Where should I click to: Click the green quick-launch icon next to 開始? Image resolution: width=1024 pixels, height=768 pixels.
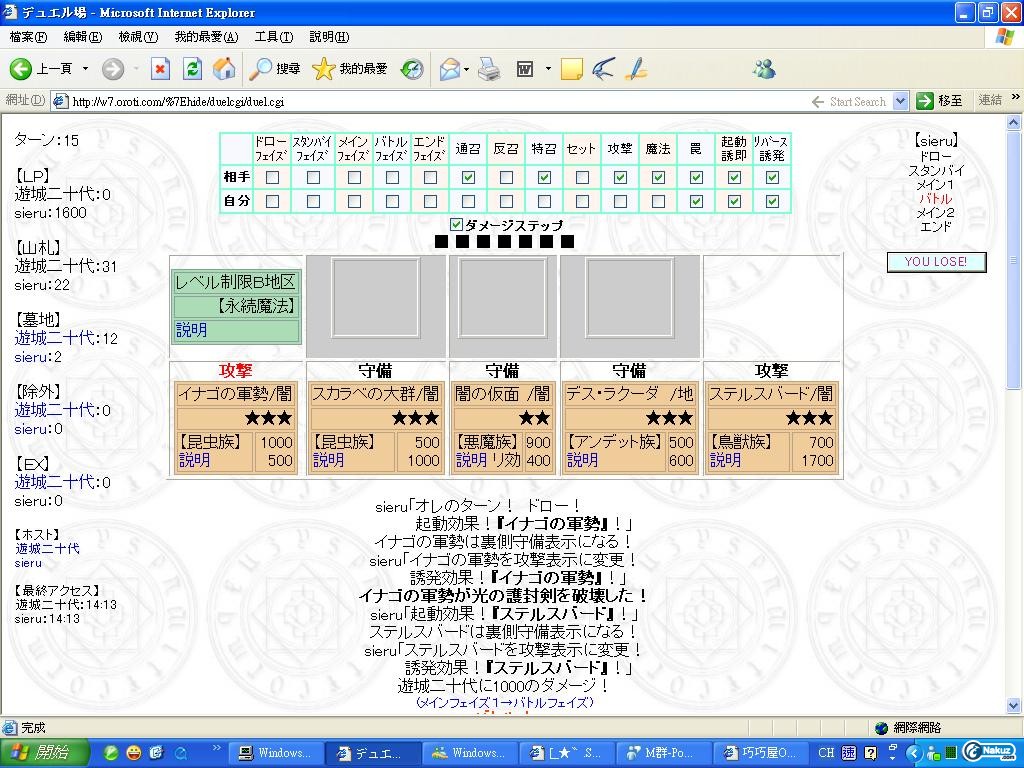111,753
